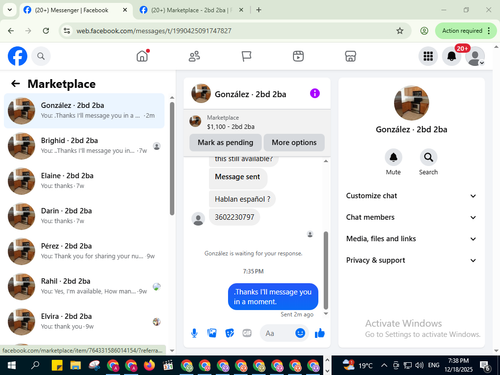Expand the Chat members section

411,217
